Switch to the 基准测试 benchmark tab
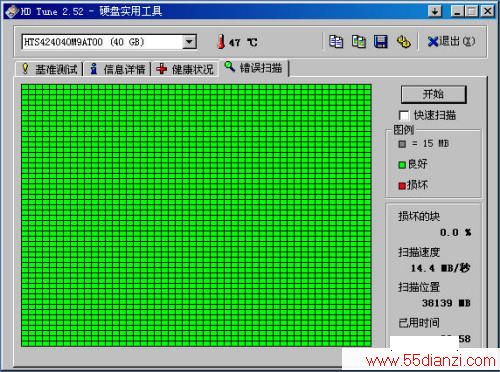The height and width of the screenshot is (372, 500). pos(49,69)
